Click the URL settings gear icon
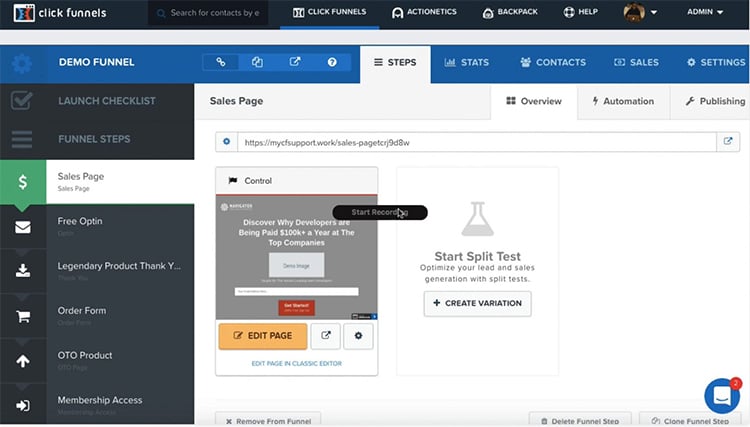 (x=227, y=142)
